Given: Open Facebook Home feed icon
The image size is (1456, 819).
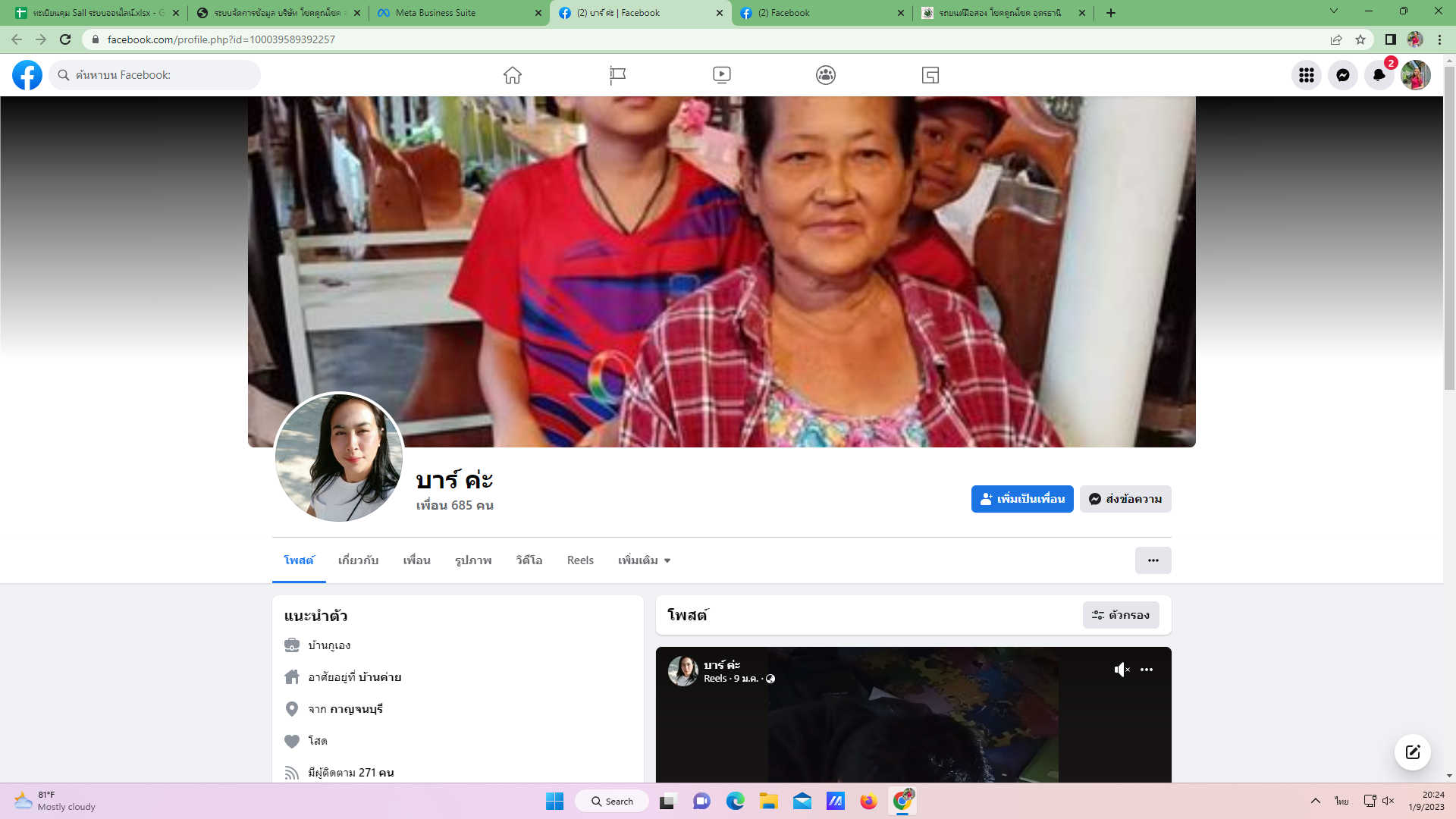Looking at the screenshot, I should (x=513, y=75).
